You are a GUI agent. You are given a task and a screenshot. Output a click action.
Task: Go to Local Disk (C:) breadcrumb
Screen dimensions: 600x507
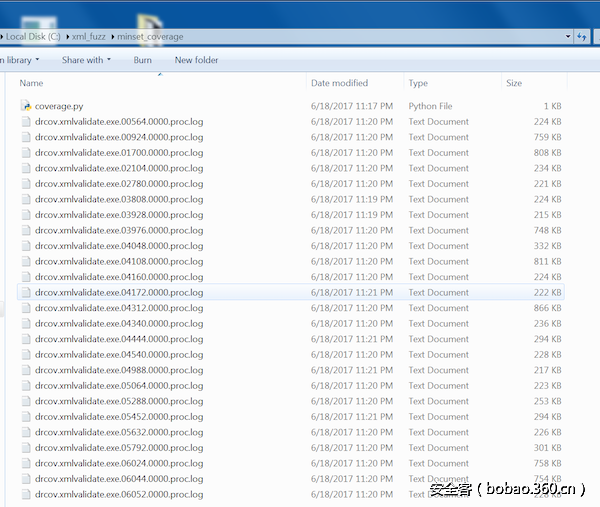(32, 37)
